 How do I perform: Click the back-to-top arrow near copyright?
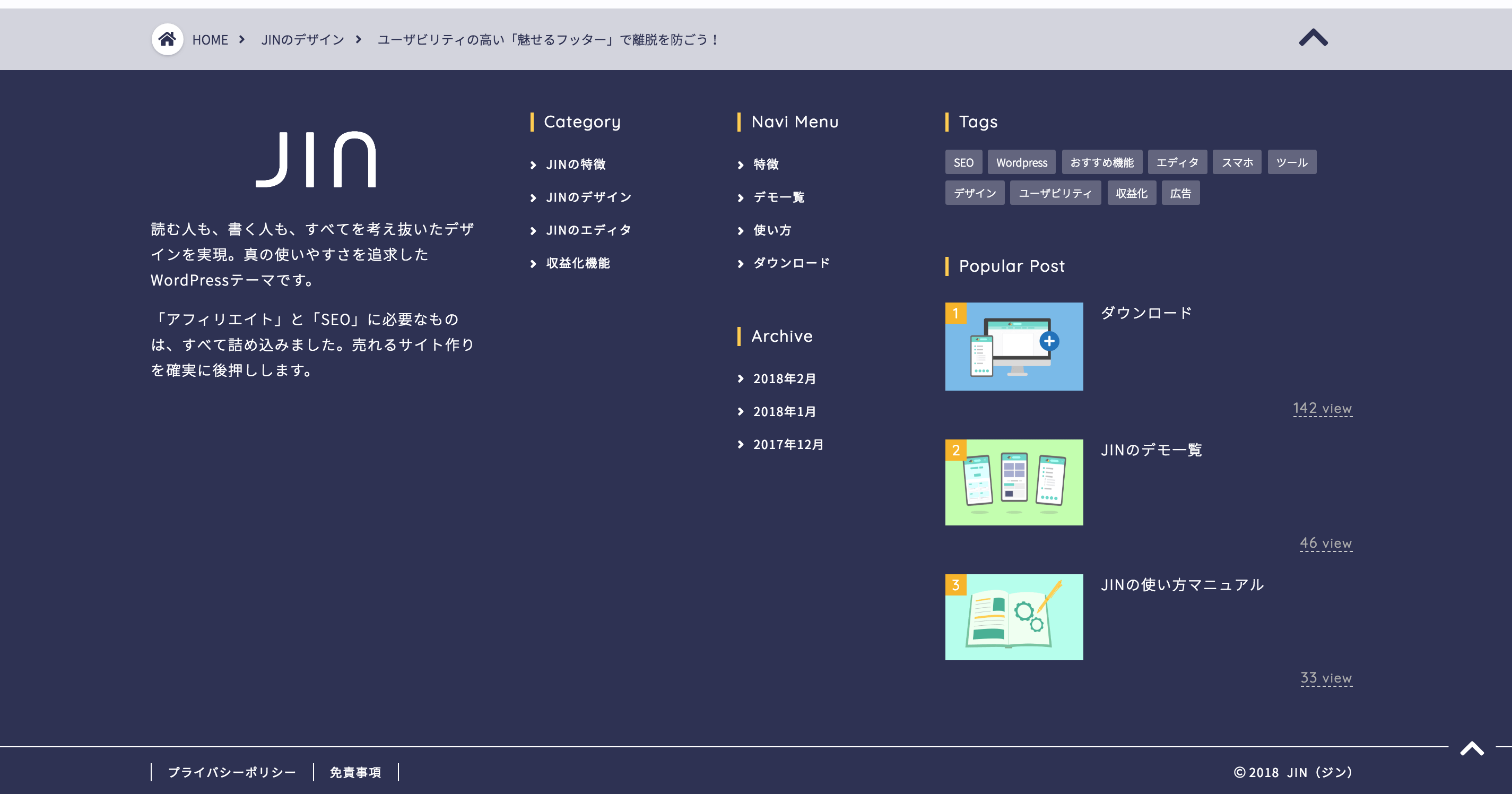1472,748
